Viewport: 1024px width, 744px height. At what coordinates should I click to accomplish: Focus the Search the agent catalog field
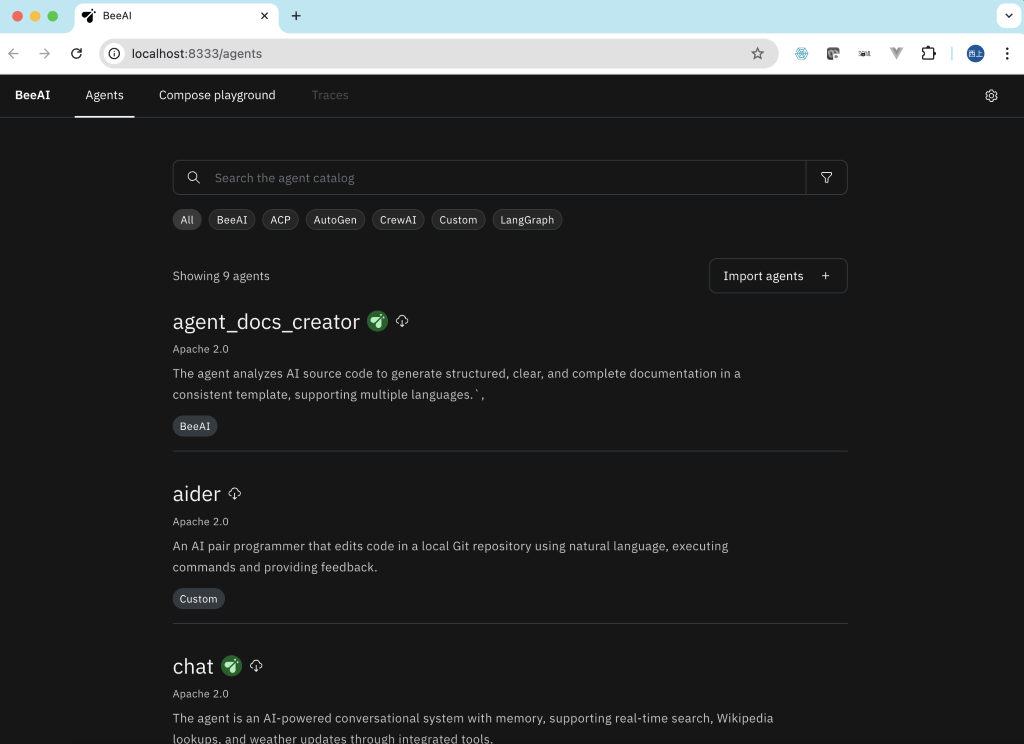[x=489, y=178]
